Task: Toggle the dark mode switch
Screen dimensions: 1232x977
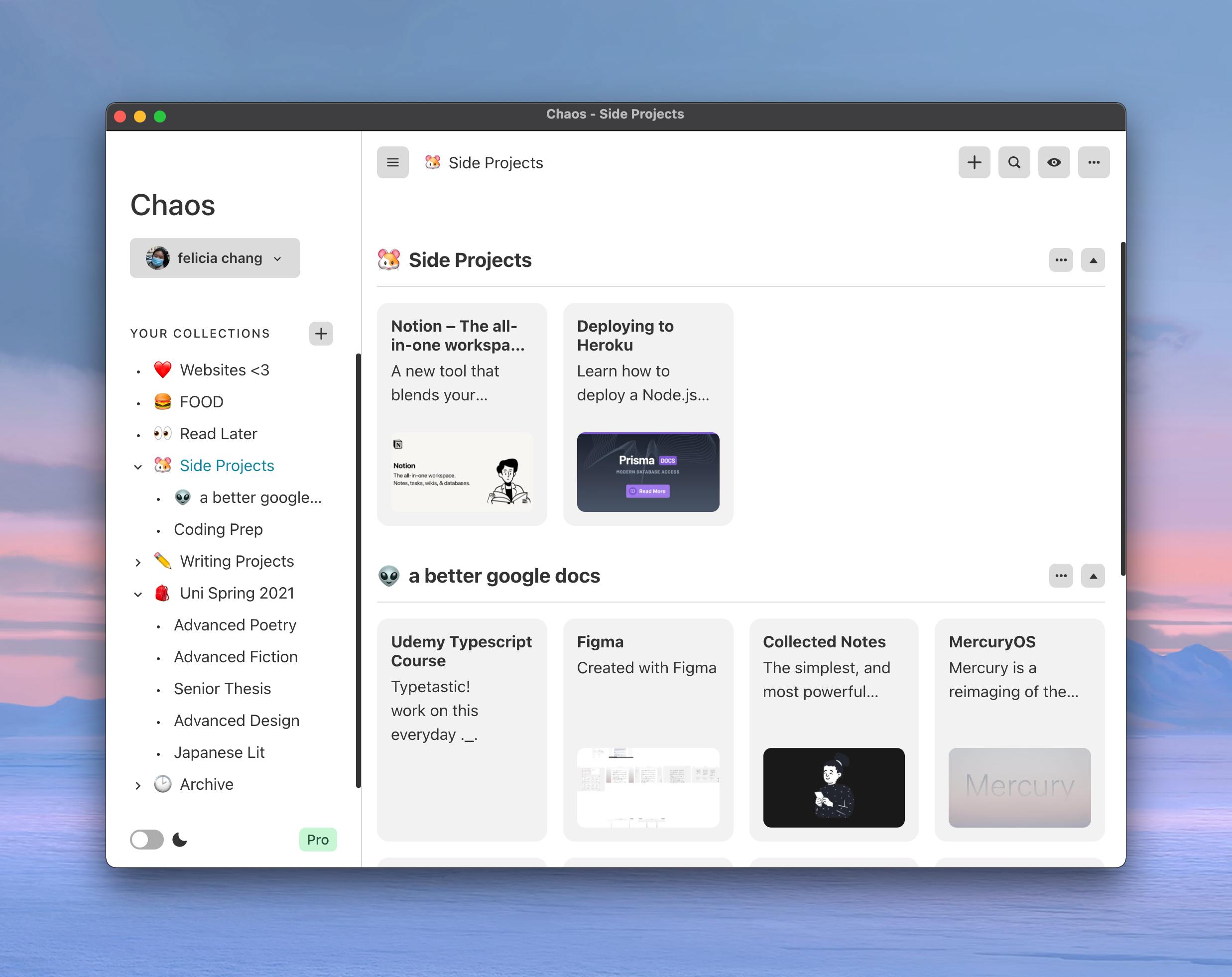Action: [x=147, y=839]
